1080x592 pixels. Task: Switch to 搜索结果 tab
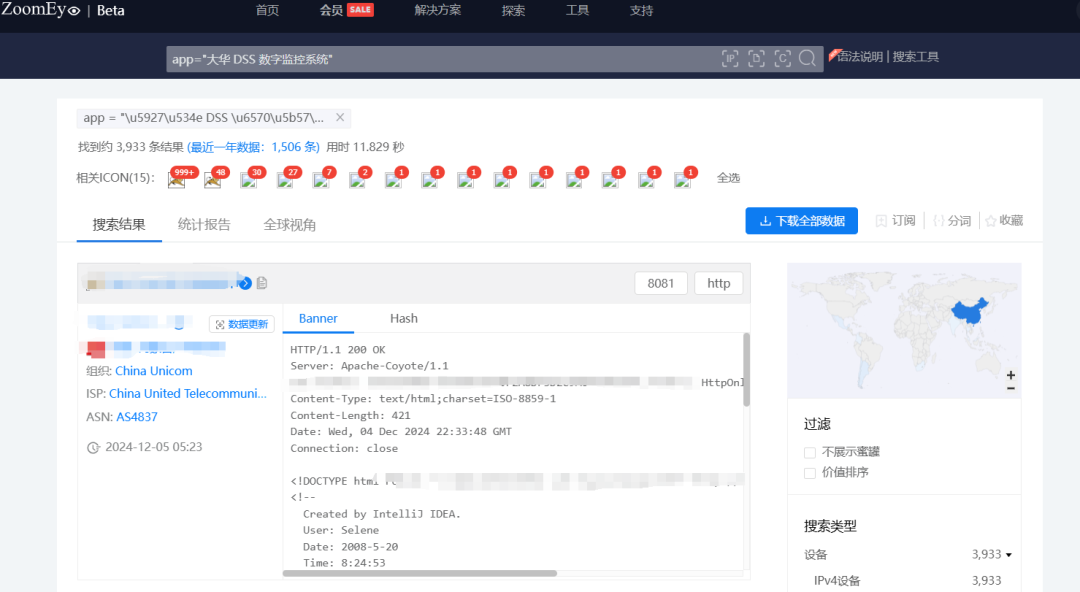tap(119, 225)
